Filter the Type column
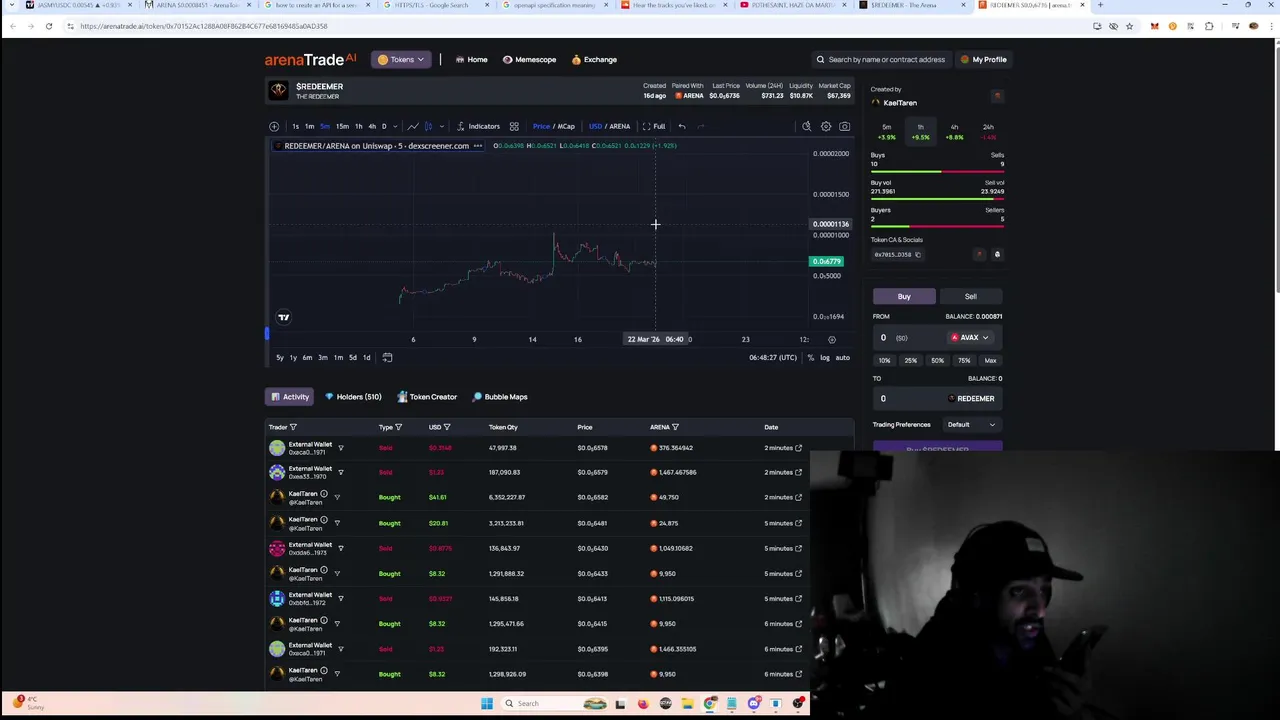Image resolution: width=1280 pixels, height=720 pixels. 398,427
